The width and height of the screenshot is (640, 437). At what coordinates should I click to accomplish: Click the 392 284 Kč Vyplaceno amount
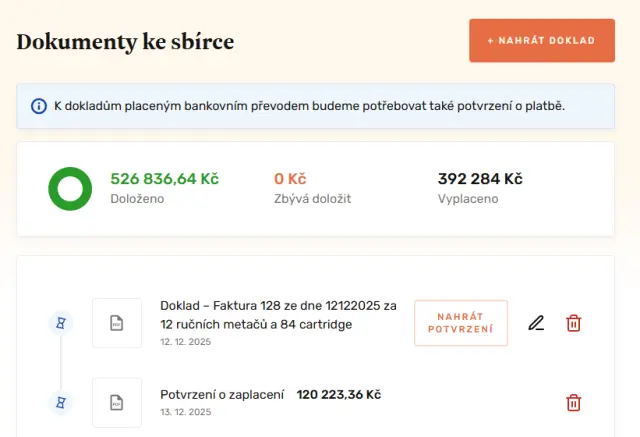[x=480, y=179]
